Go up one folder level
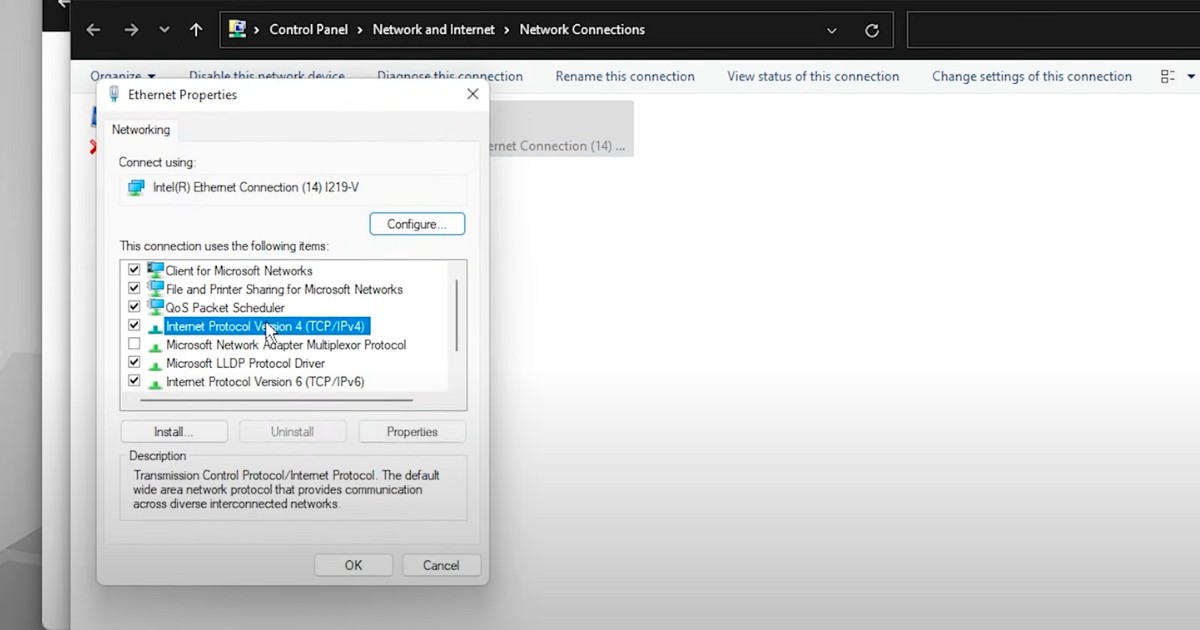This screenshot has height=630, width=1200. (x=195, y=30)
